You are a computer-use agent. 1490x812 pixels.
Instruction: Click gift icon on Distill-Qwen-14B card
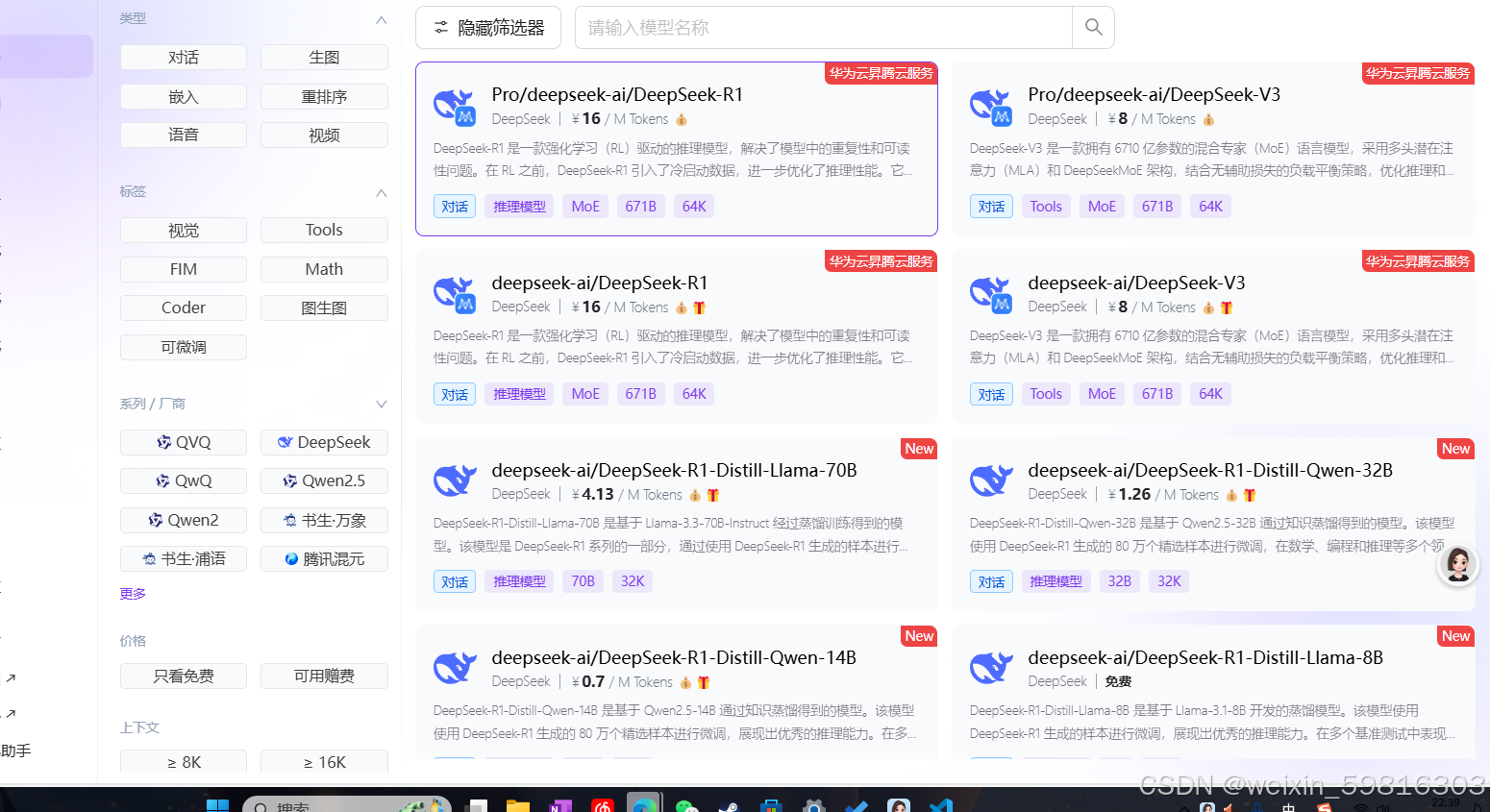coord(704,682)
